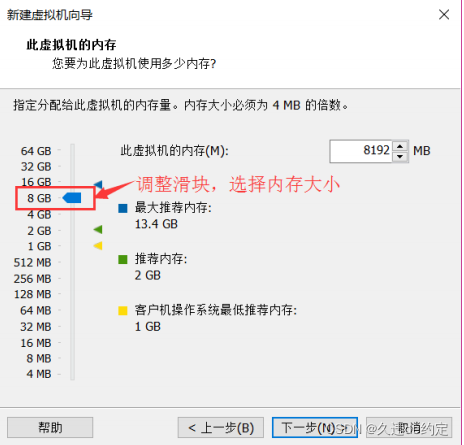Close the 新建虚拟机向导 dialog
The width and height of the screenshot is (464, 445).
click(x=444, y=15)
